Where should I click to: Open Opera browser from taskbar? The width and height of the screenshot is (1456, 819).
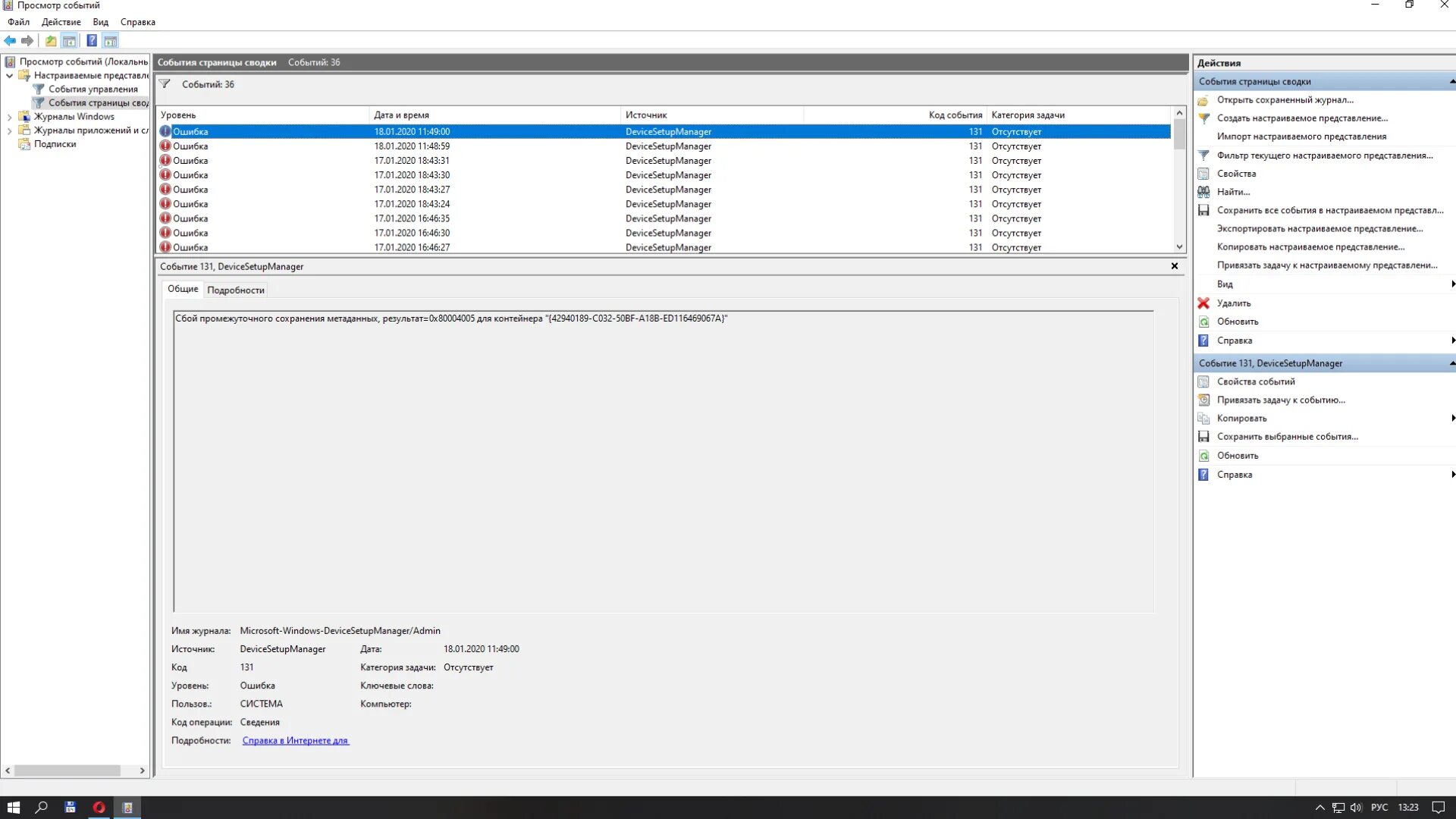pos(99,808)
